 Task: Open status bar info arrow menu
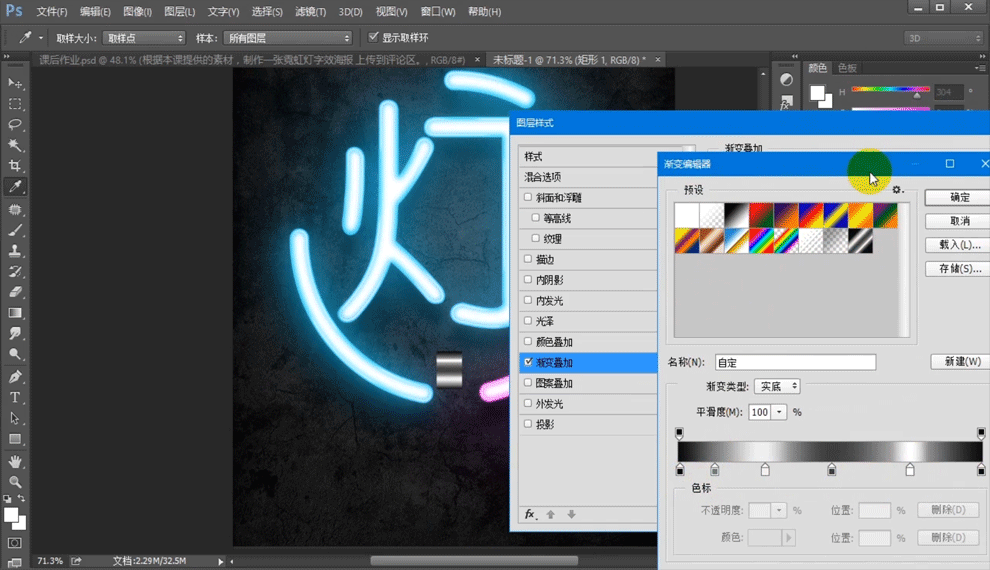click(x=220, y=561)
